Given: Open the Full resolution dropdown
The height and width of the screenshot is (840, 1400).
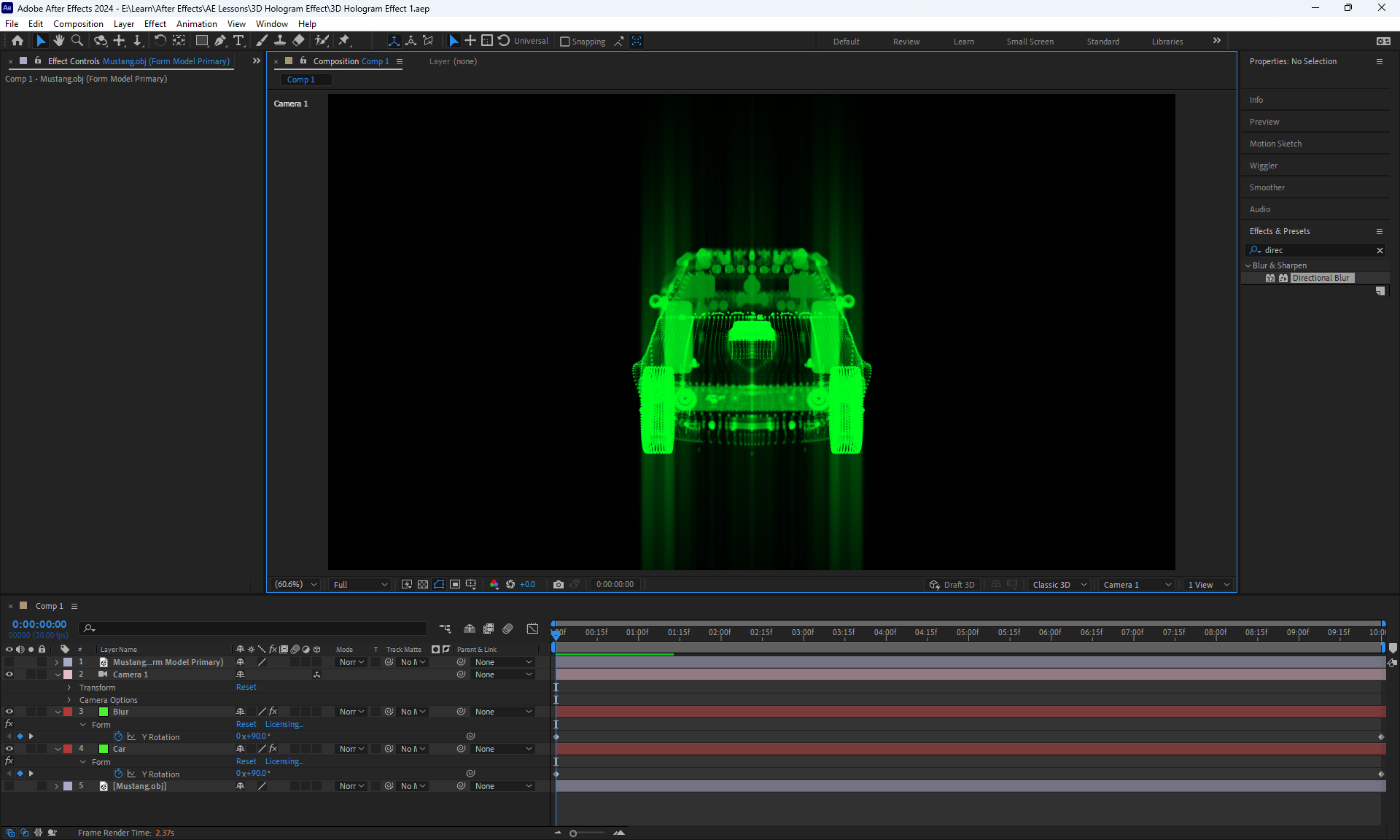Looking at the screenshot, I should [x=360, y=584].
